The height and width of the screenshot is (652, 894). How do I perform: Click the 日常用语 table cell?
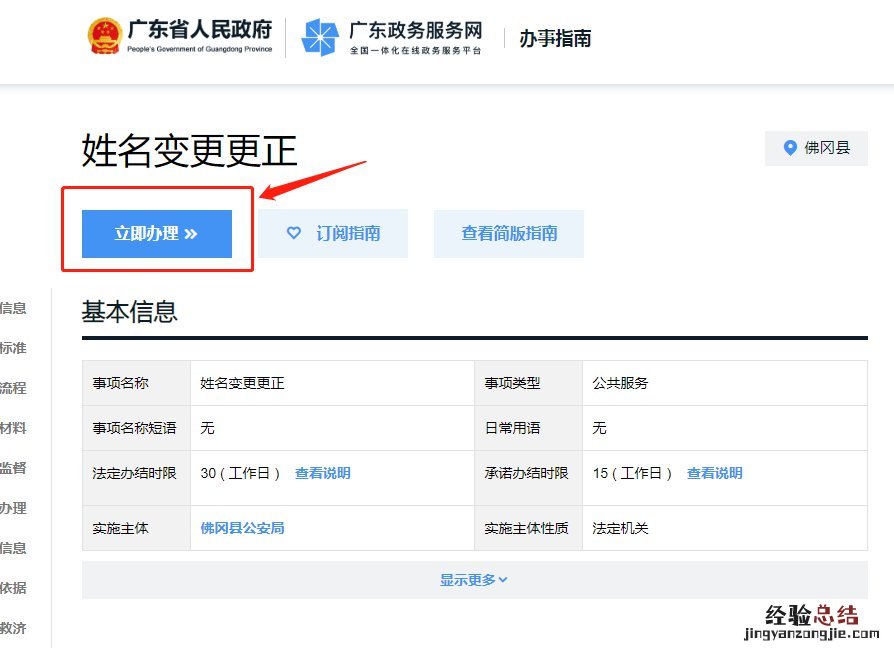click(x=529, y=428)
